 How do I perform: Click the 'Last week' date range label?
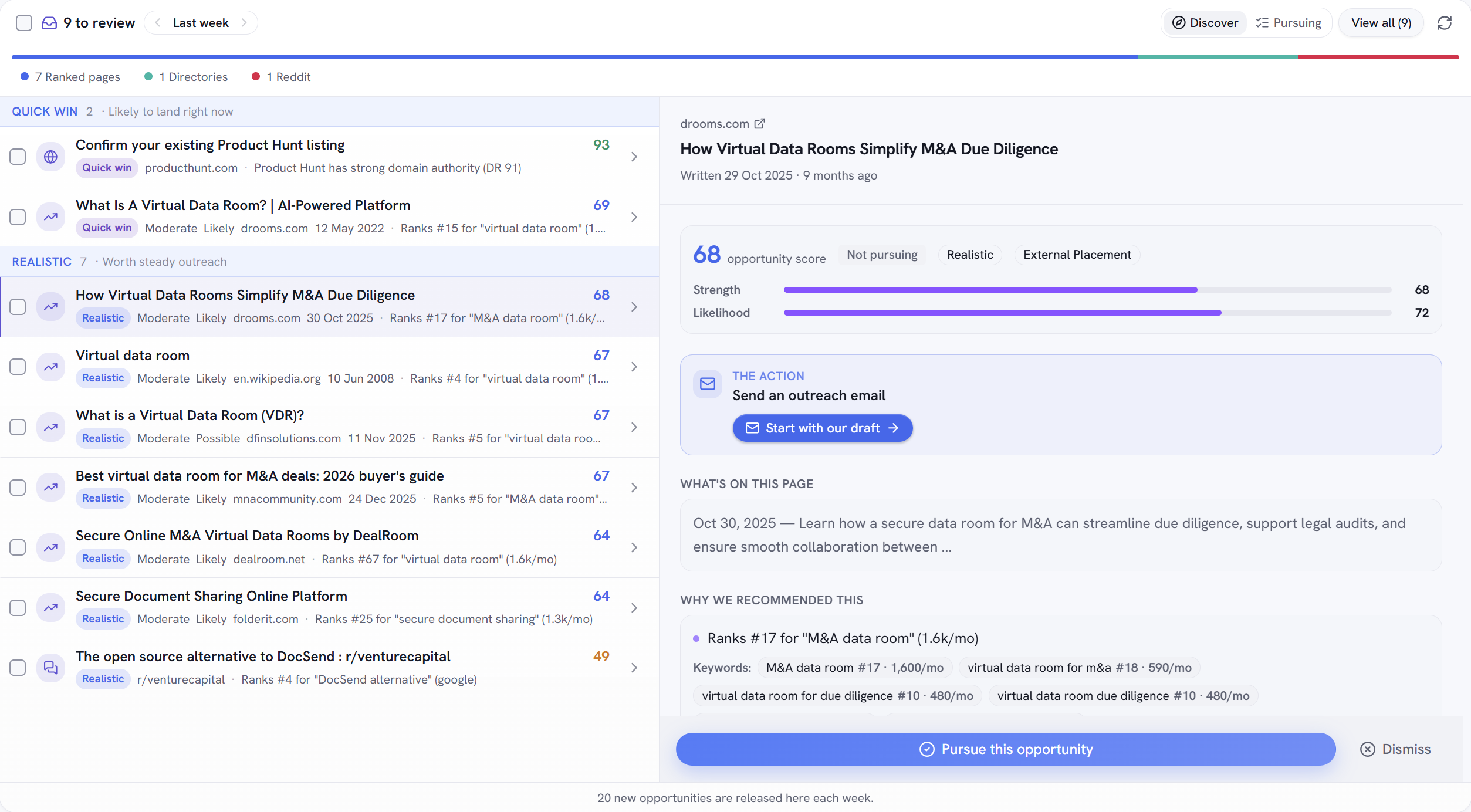point(201,23)
